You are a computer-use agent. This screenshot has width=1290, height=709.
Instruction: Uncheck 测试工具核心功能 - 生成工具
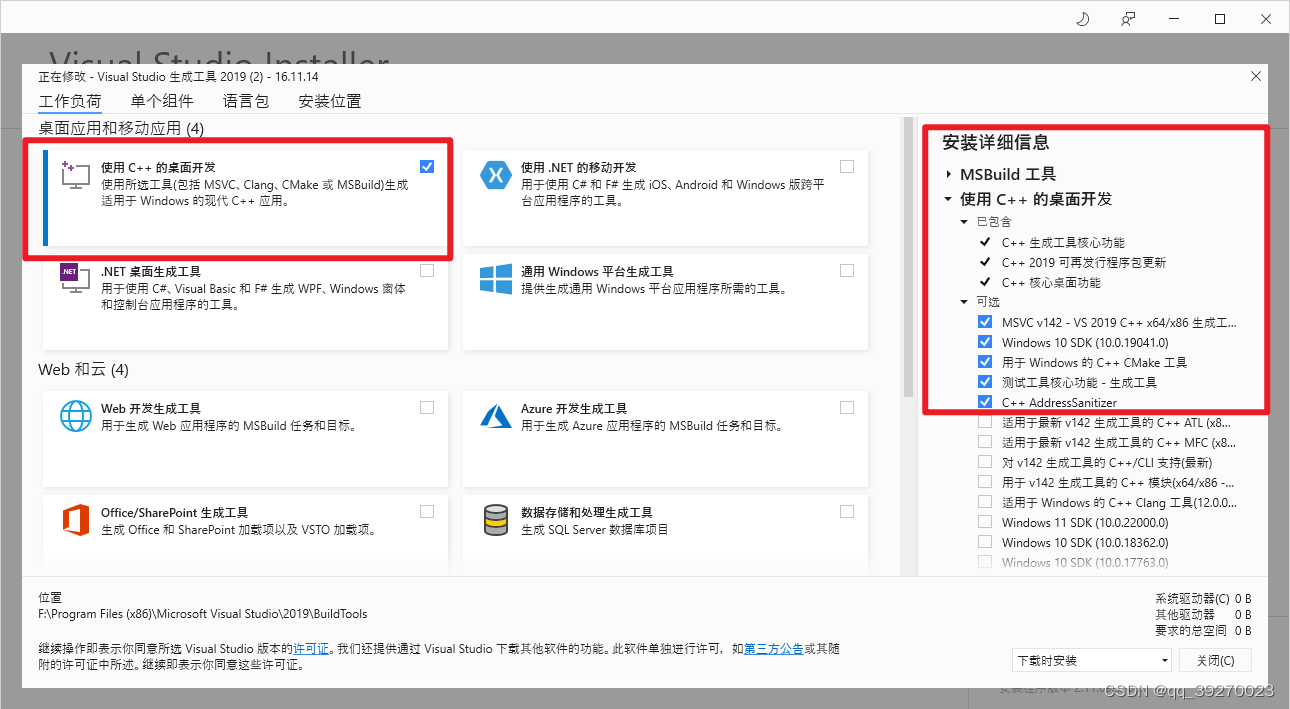[985, 382]
